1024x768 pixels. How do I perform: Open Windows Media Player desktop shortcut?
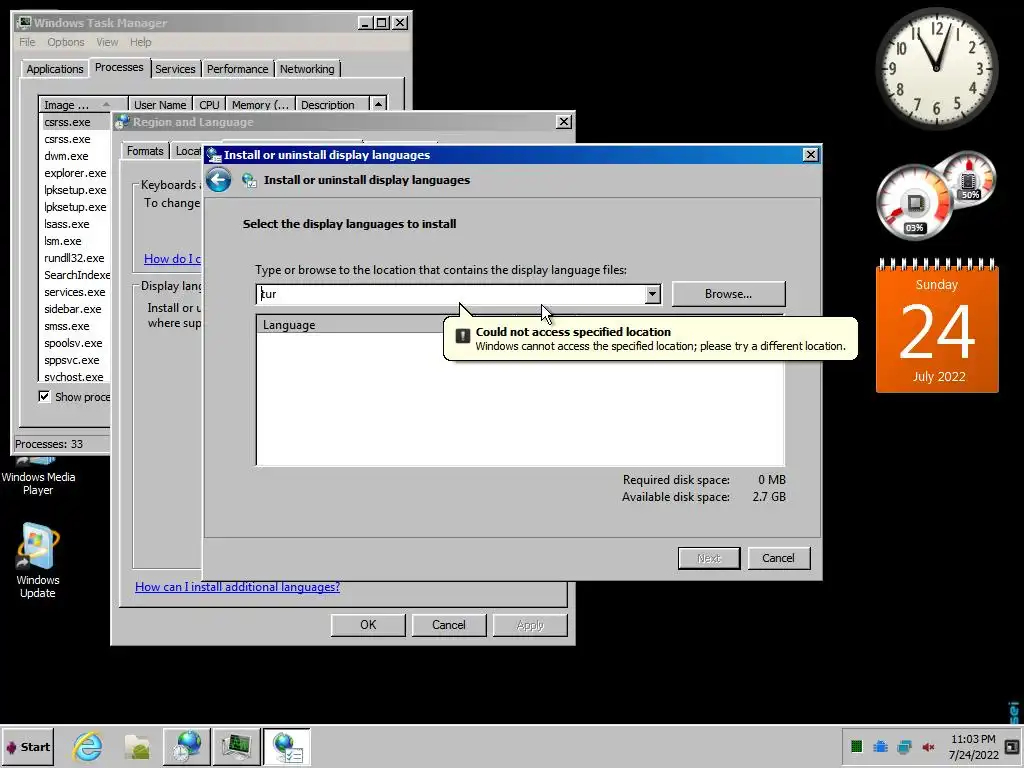click(38, 477)
